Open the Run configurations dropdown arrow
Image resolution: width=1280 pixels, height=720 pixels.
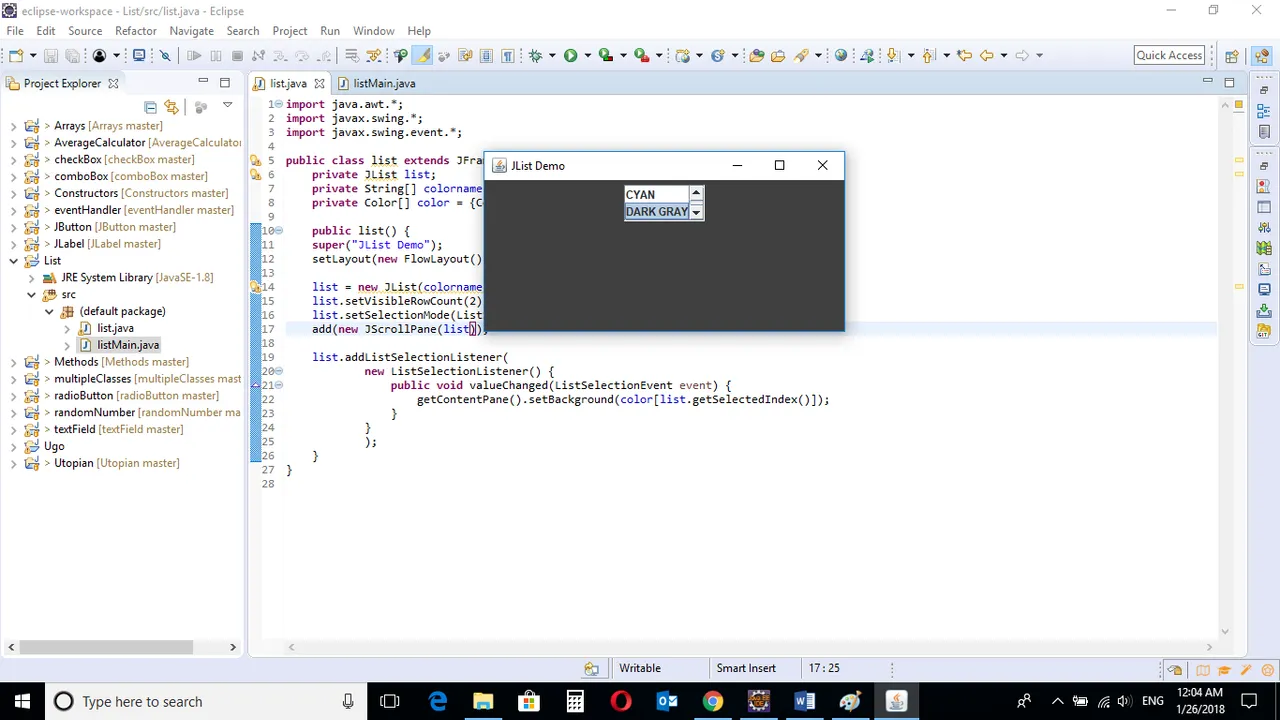587,55
